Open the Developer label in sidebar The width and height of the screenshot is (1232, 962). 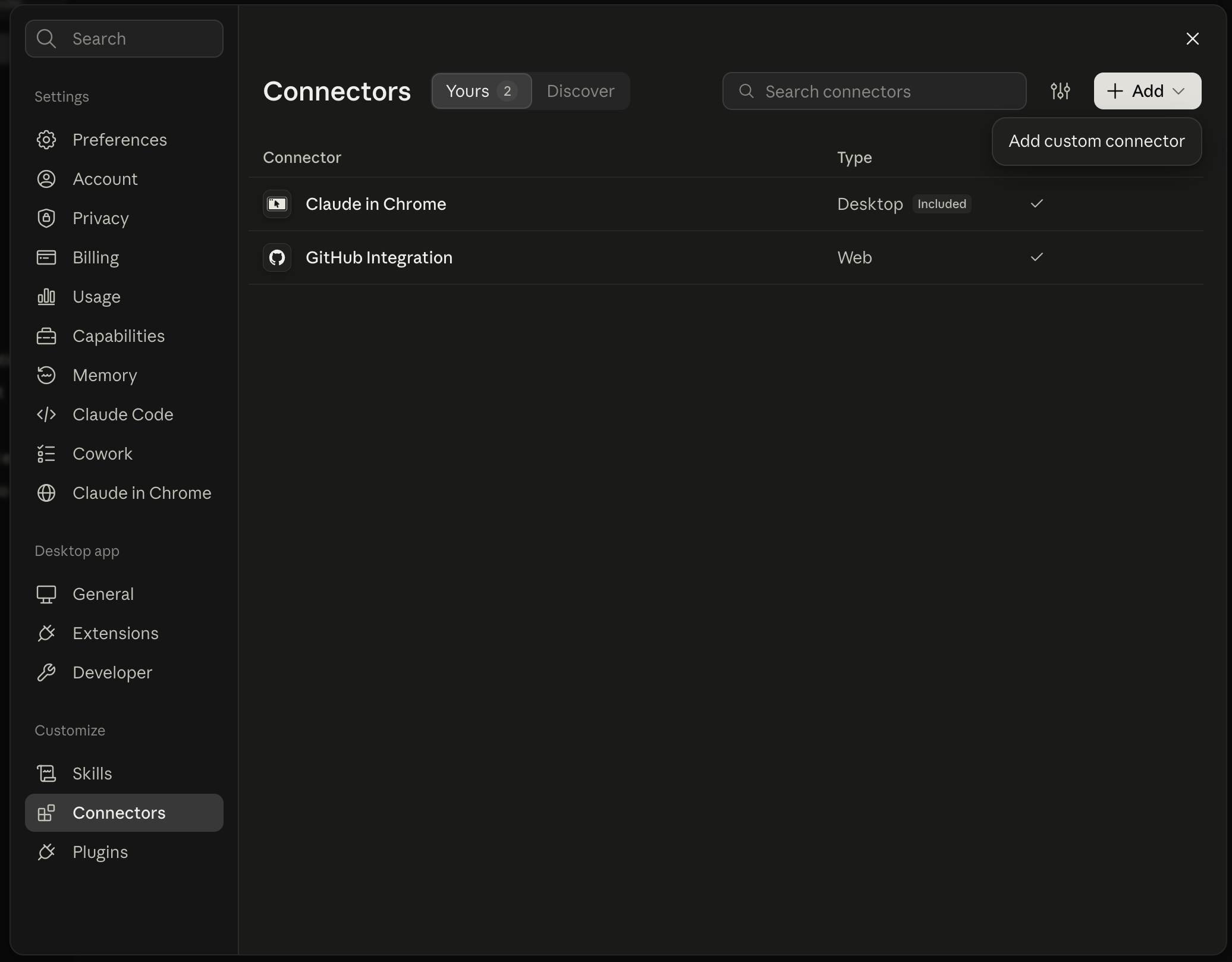pyautogui.click(x=112, y=672)
